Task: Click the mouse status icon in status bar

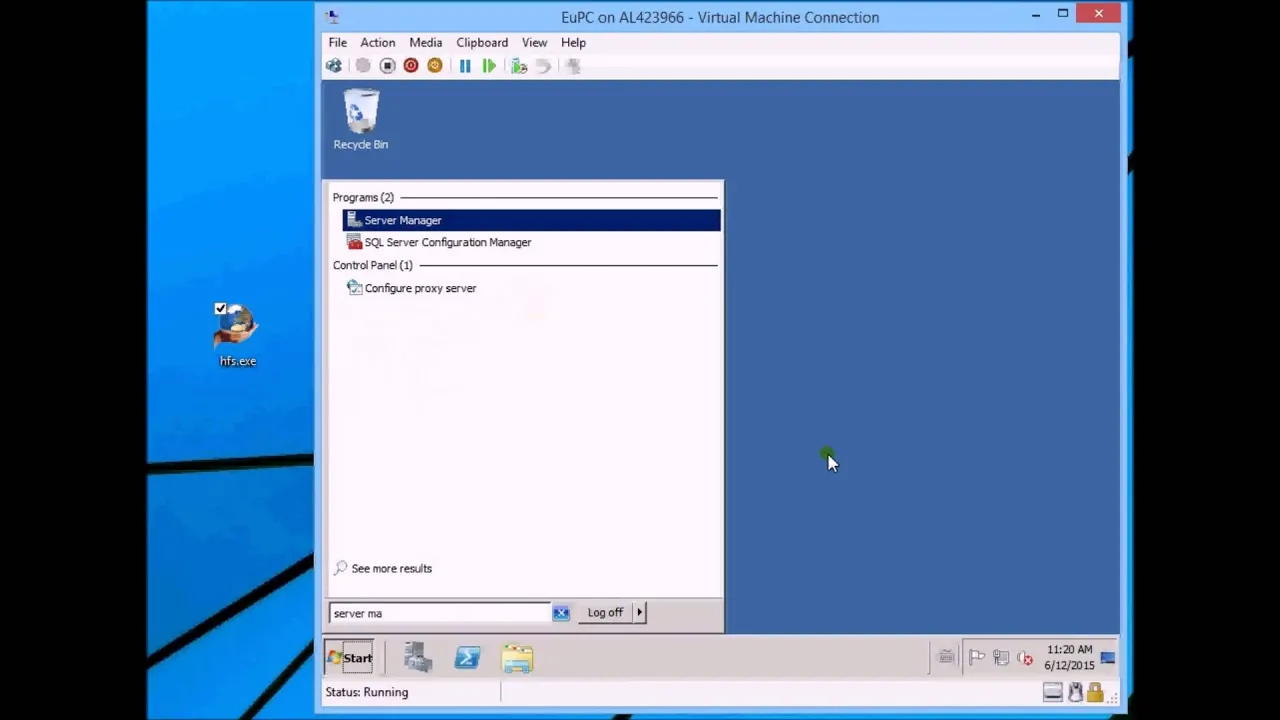Action: tap(1075, 692)
